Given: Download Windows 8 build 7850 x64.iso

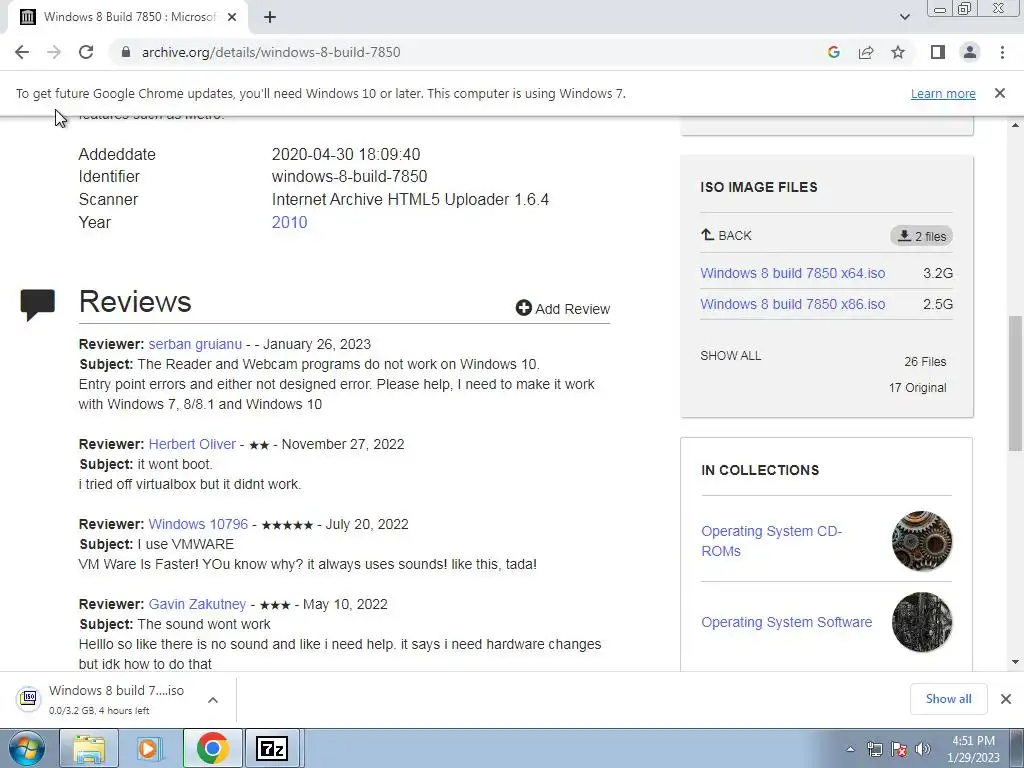Looking at the screenshot, I should [x=793, y=273].
